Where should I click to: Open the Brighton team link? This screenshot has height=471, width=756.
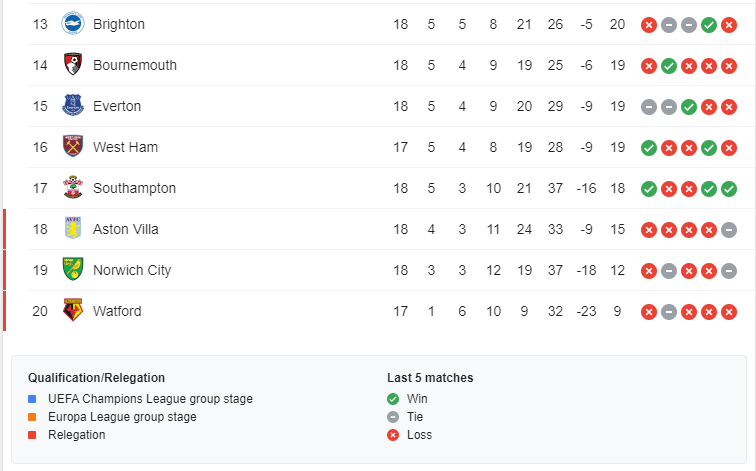(119, 24)
